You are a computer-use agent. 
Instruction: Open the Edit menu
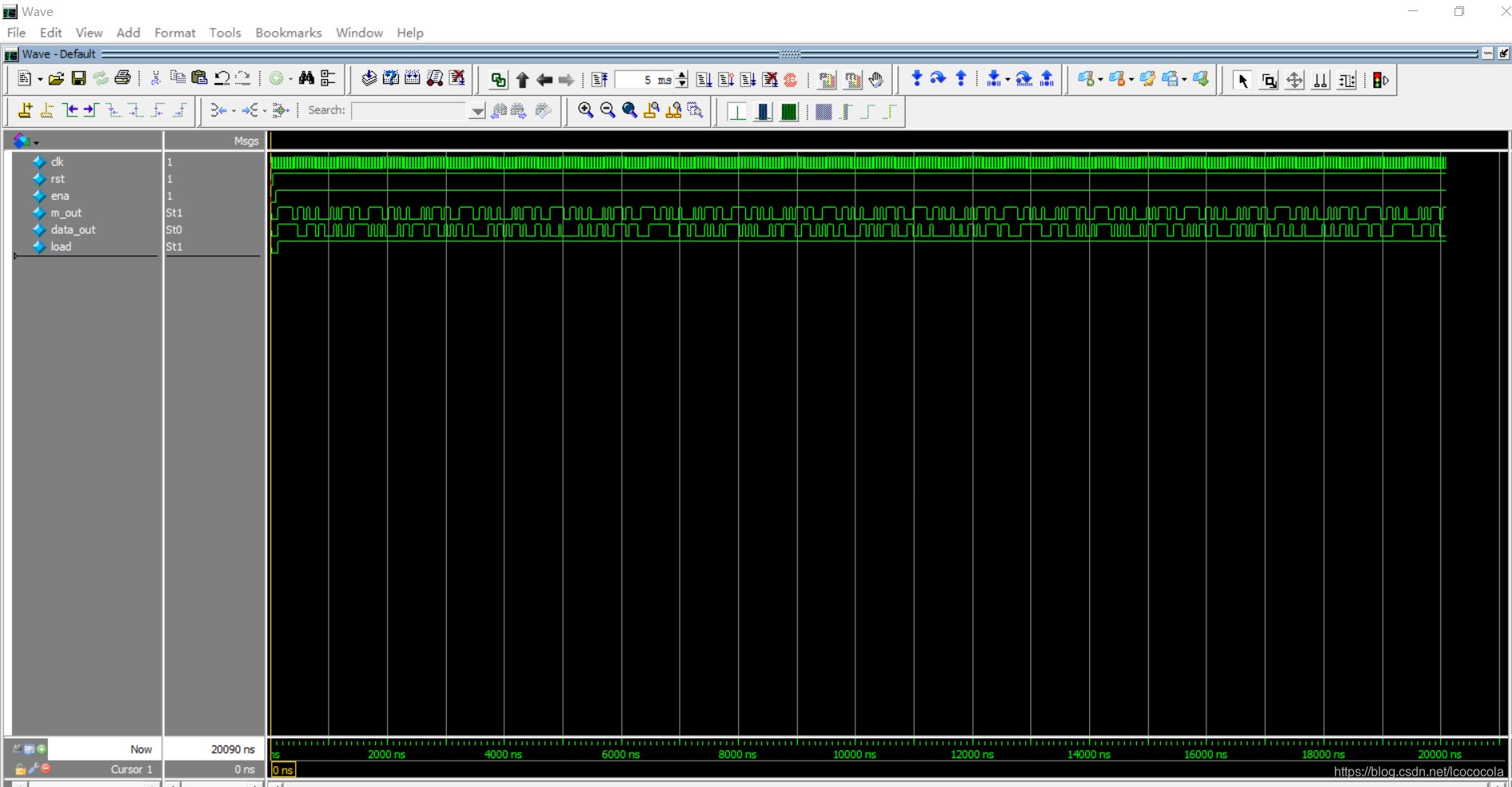coord(51,33)
